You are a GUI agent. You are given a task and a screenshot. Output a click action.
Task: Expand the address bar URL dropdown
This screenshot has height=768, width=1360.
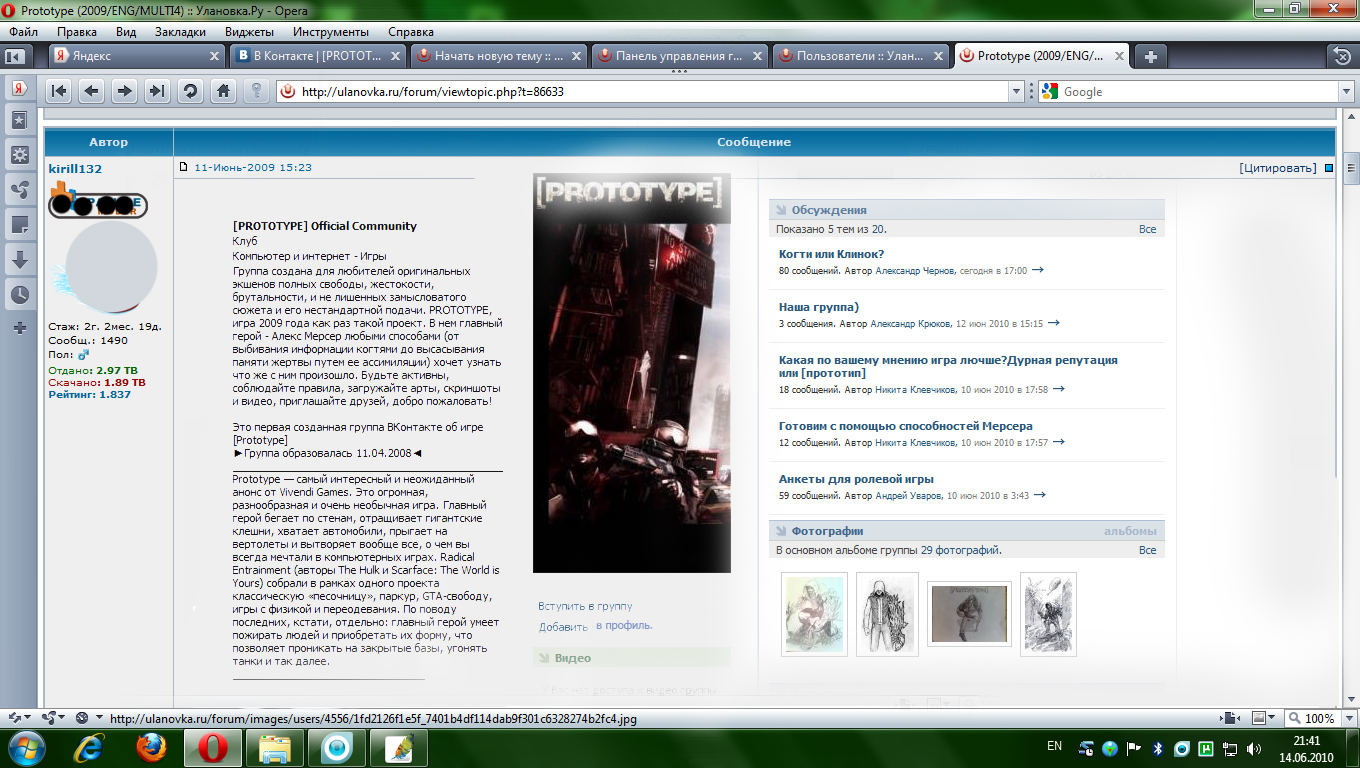pyautogui.click(x=1017, y=91)
